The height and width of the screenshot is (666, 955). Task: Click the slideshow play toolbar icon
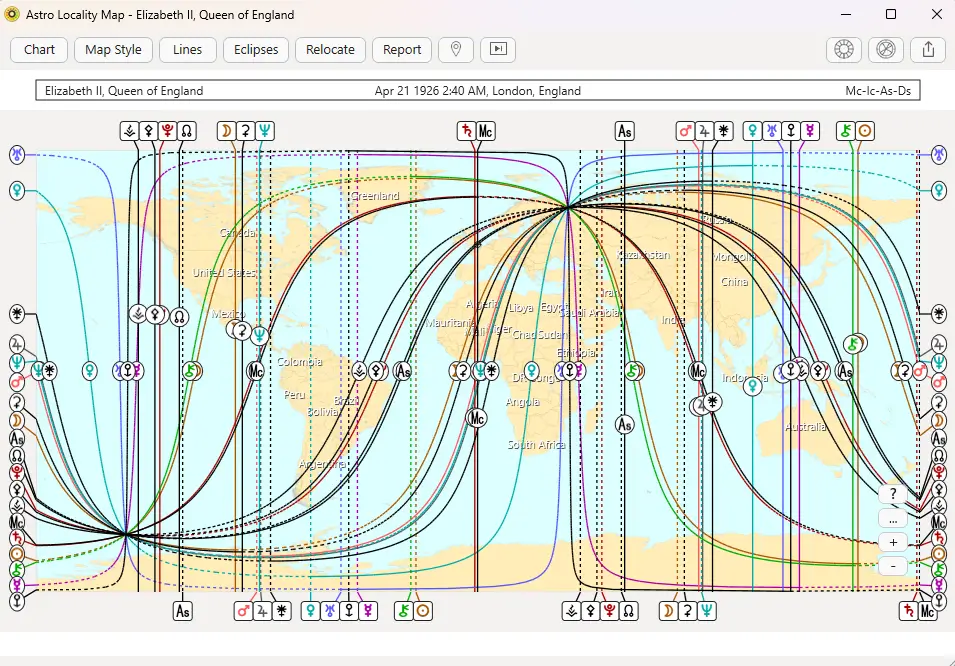(x=498, y=49)
